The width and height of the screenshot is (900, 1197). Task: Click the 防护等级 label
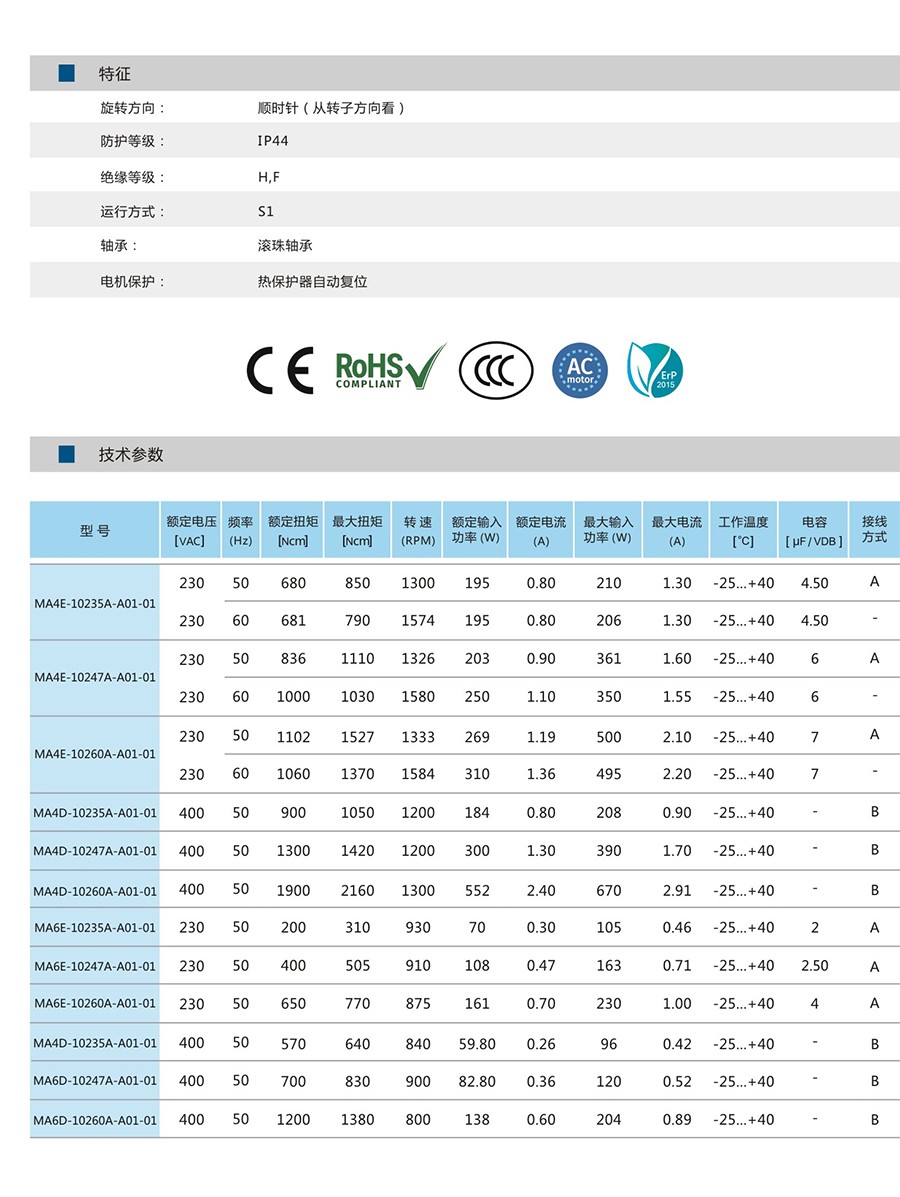tap(133, 141)
